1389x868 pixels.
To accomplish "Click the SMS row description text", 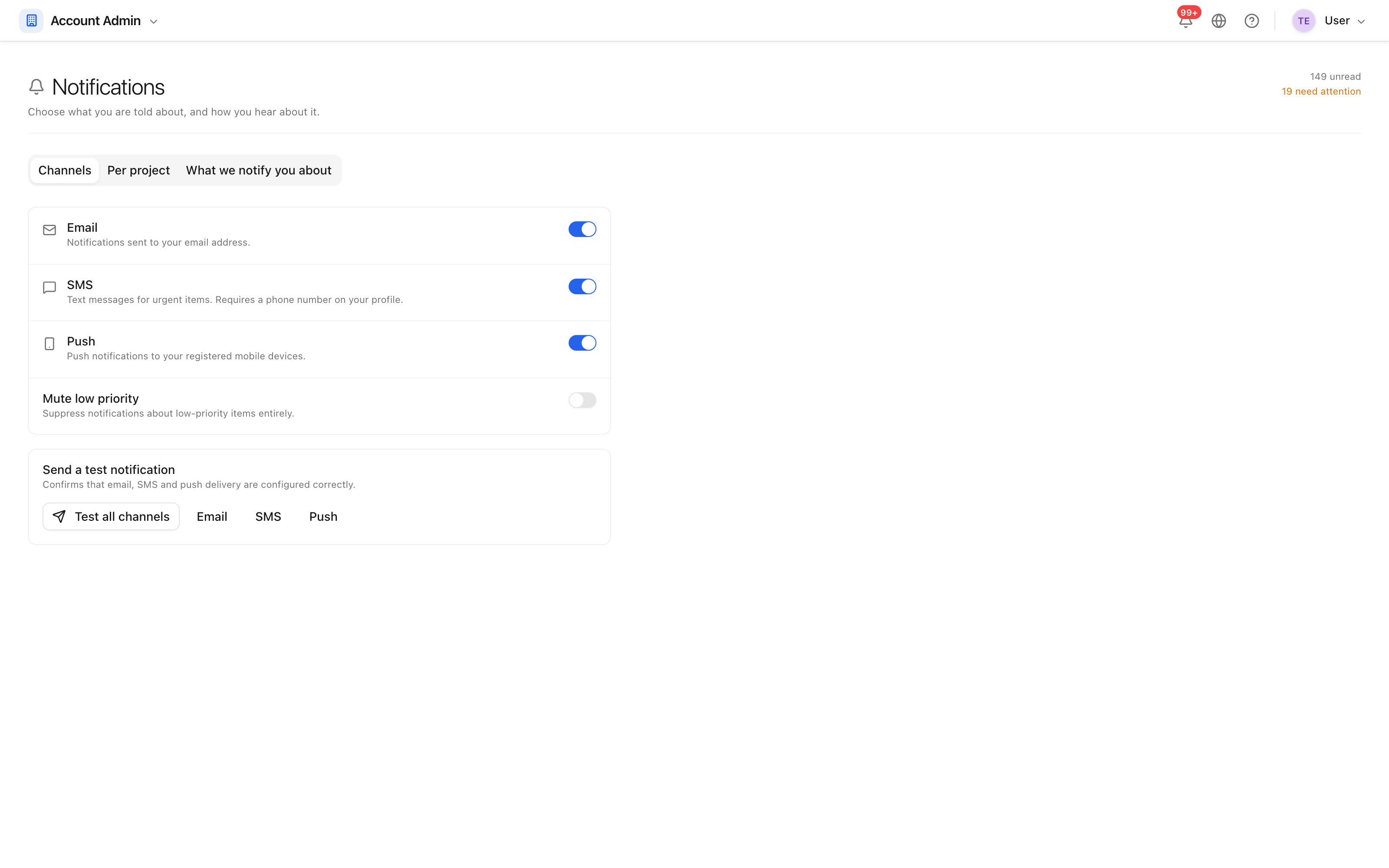I will pyautogui.click(x=235, y=299).
